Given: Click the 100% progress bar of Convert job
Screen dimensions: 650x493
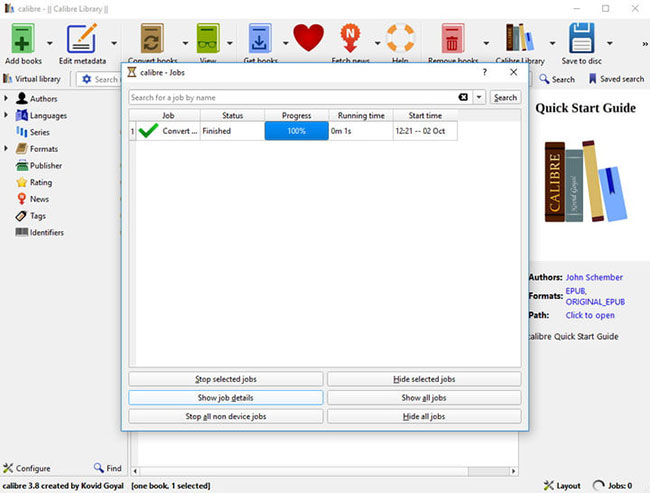Looking at the screenshot, I should tap(296, 131).
